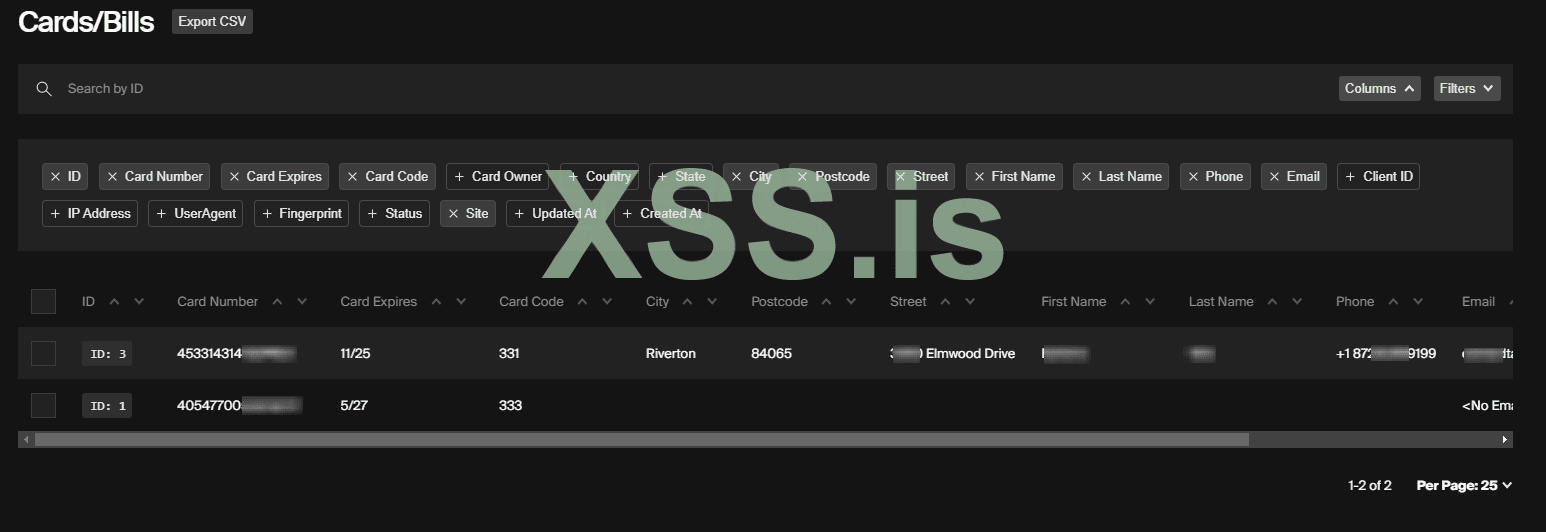This screenshot has width=1546, height=532.
Task: Check the row with ID: 1
Action: (43, 405)
